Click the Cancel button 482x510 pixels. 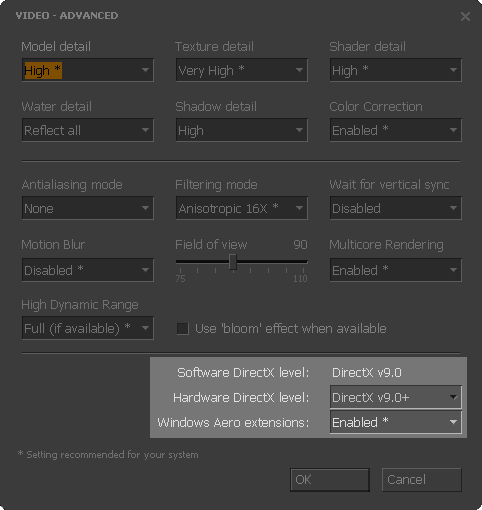click(x=422, y=480)
